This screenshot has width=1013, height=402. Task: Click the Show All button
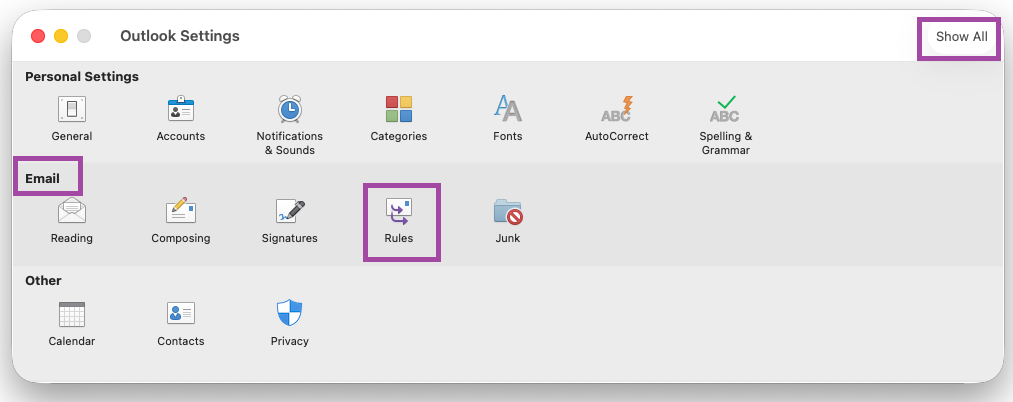point(961,36)
